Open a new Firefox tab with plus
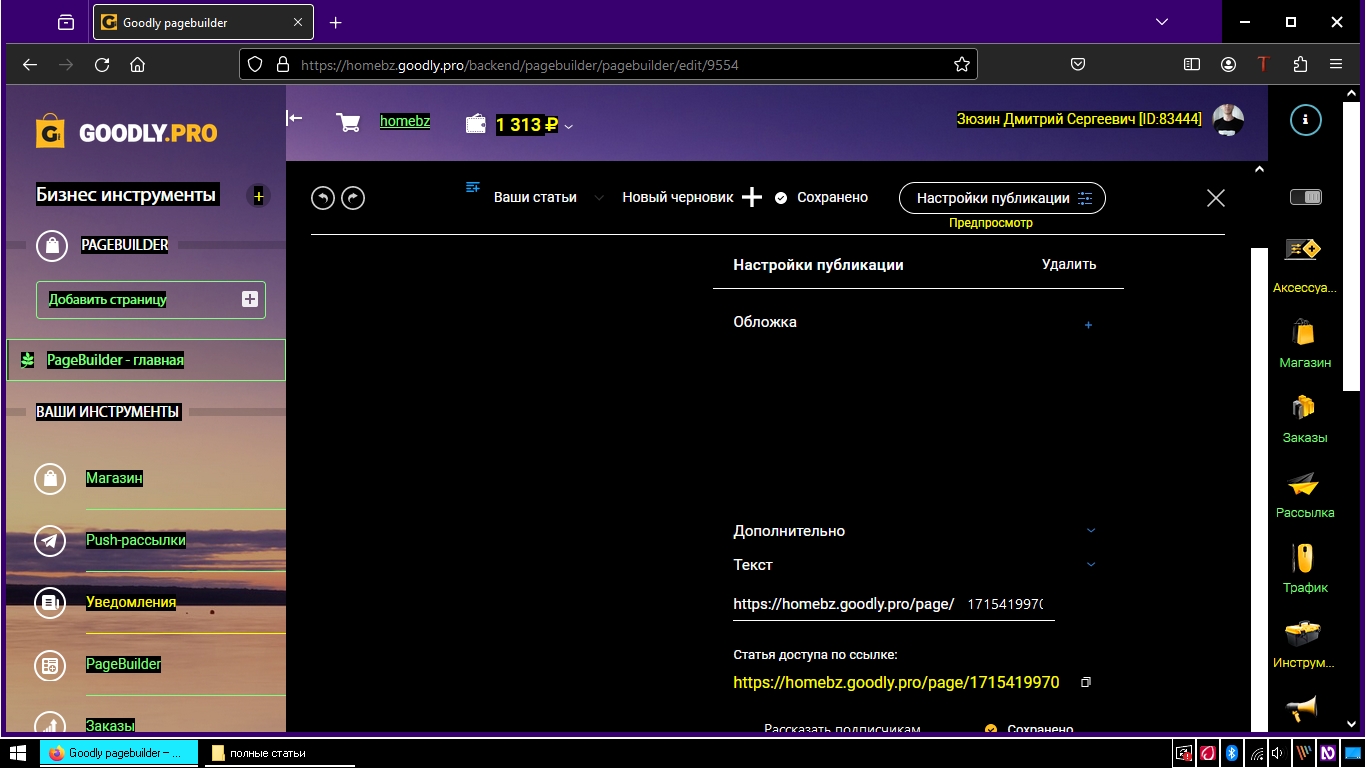 tap(336, 22)
